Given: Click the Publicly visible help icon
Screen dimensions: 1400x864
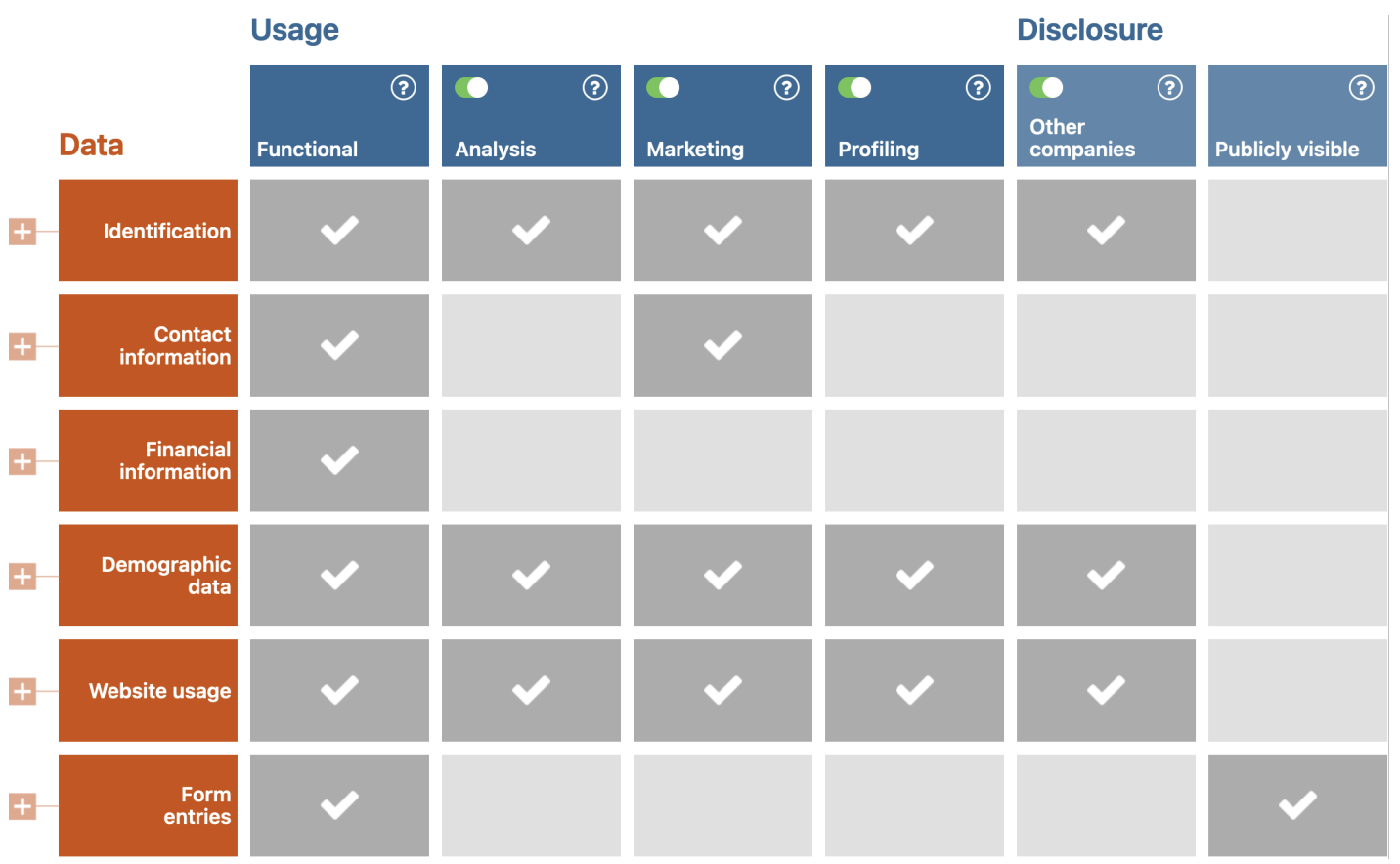Looking at the screenshot, I should [1361, 88].
